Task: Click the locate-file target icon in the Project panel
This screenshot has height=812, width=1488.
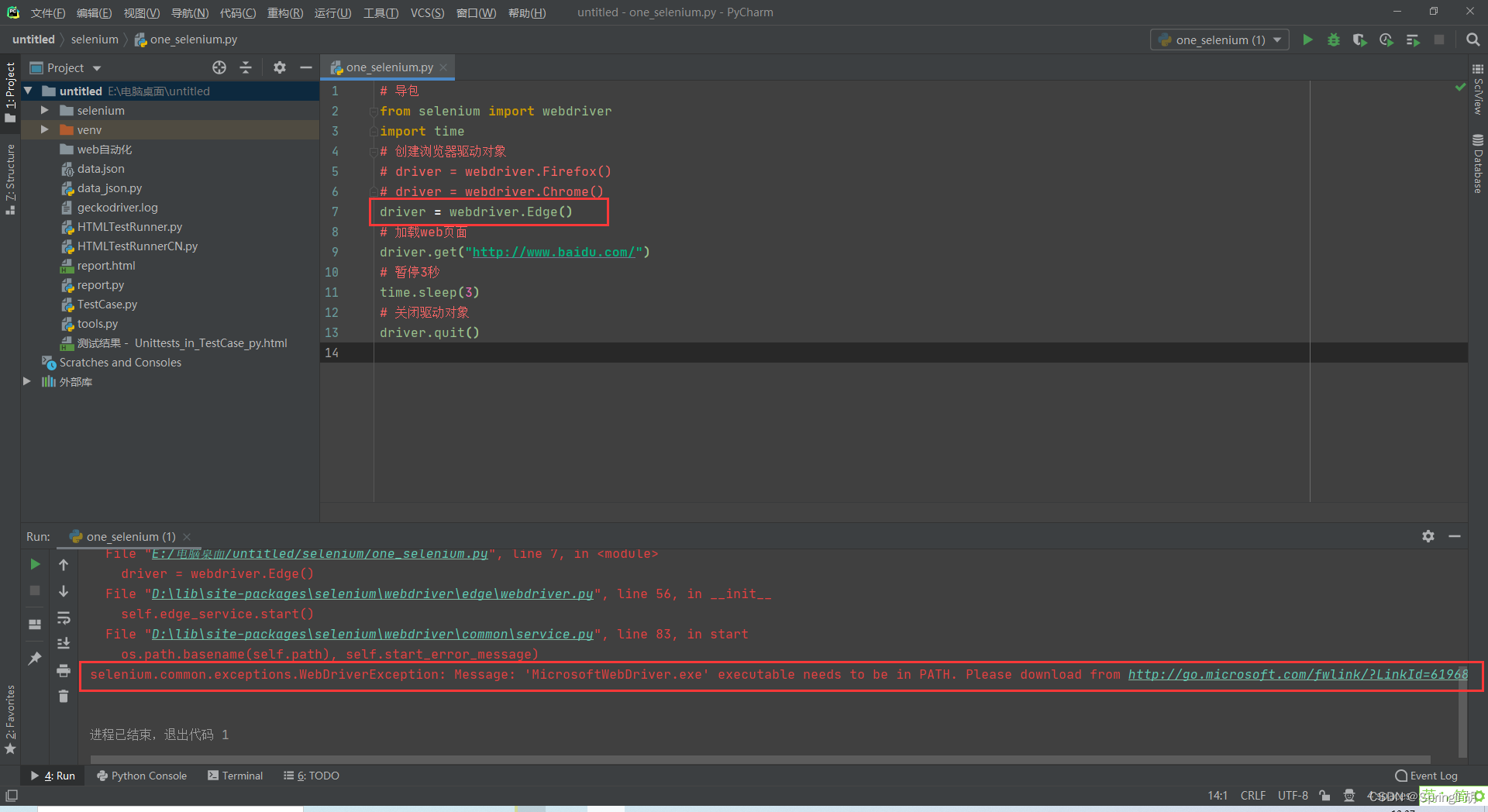Action: [219, 67]
